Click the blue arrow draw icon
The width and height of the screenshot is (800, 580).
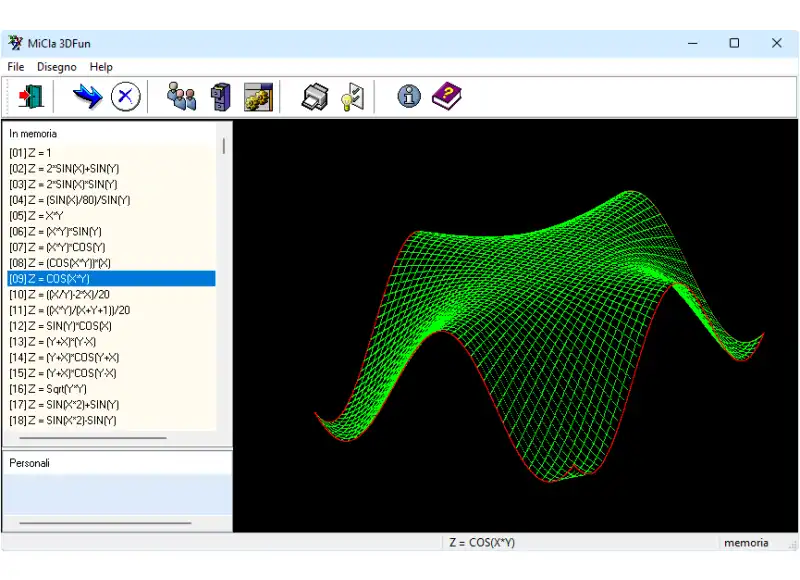(x=87, y=96)
